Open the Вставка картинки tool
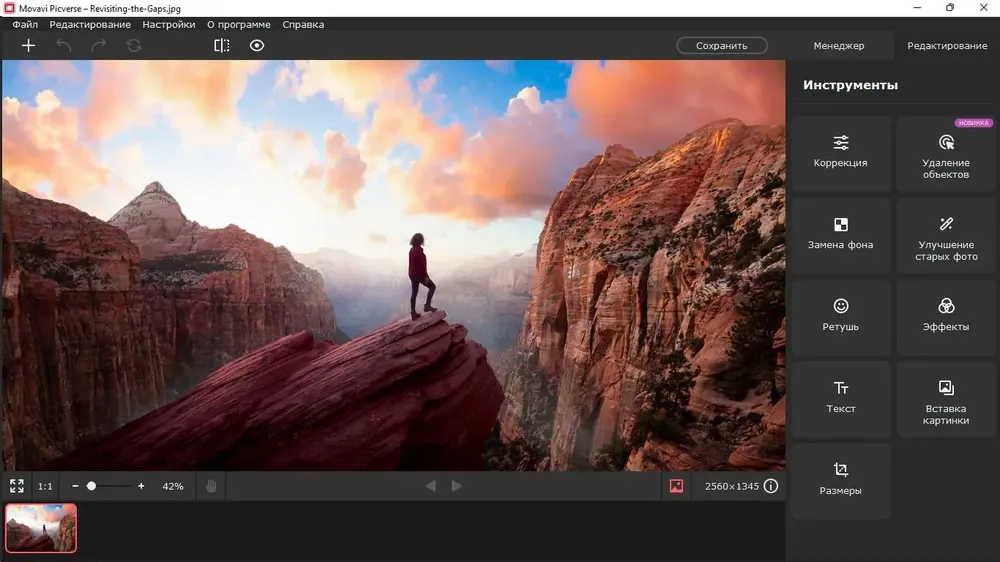This screenshot has height=562, width=1000. 946,399
